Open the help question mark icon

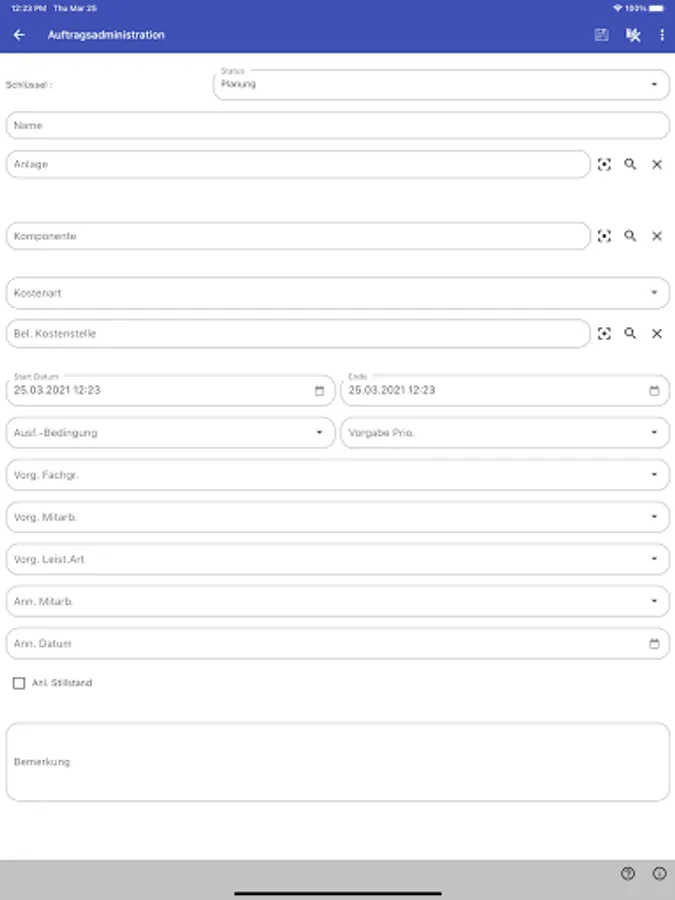pyautogui.click(x=628, y=873)
